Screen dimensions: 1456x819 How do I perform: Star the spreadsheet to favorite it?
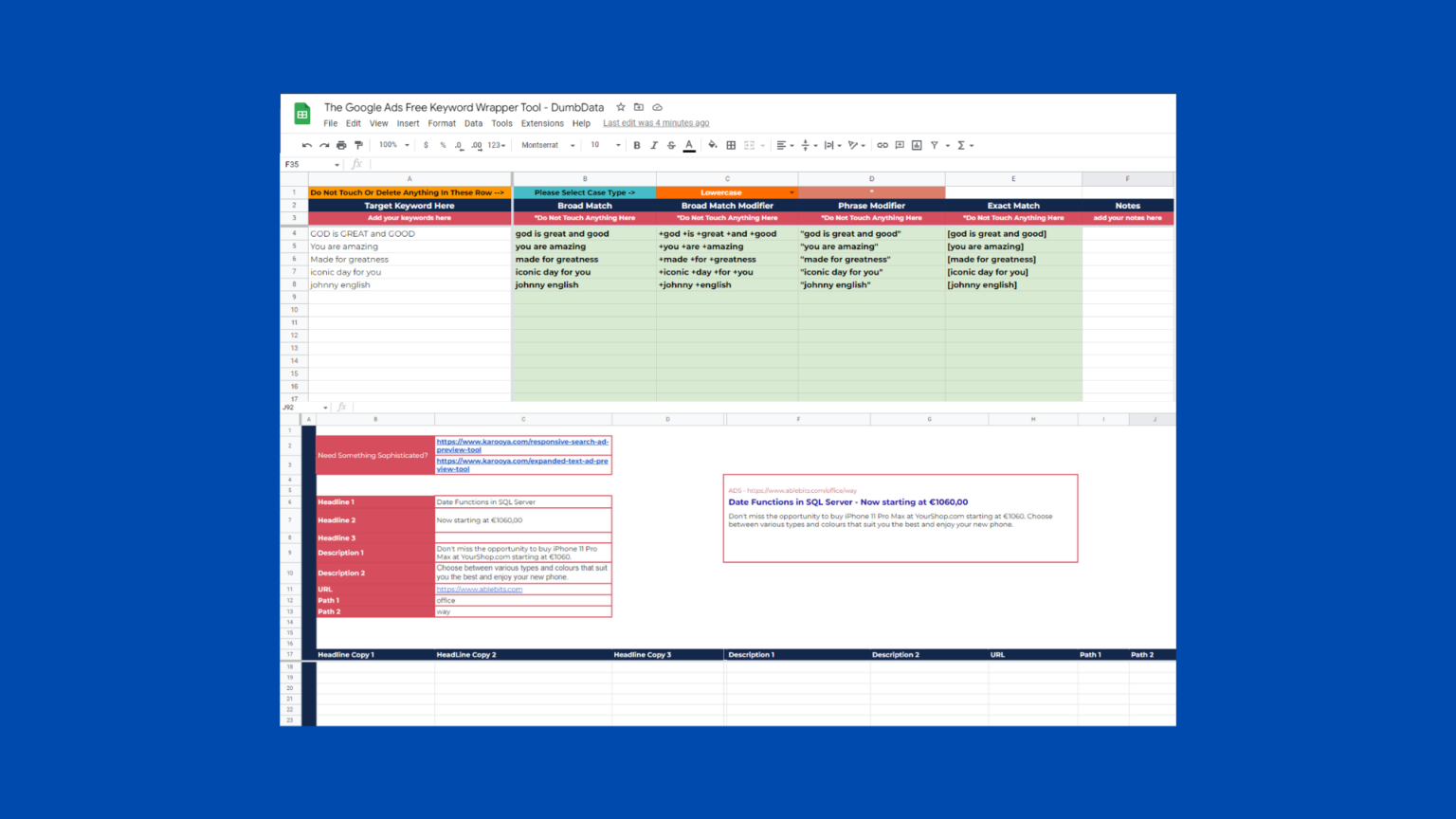coord(621,107)
